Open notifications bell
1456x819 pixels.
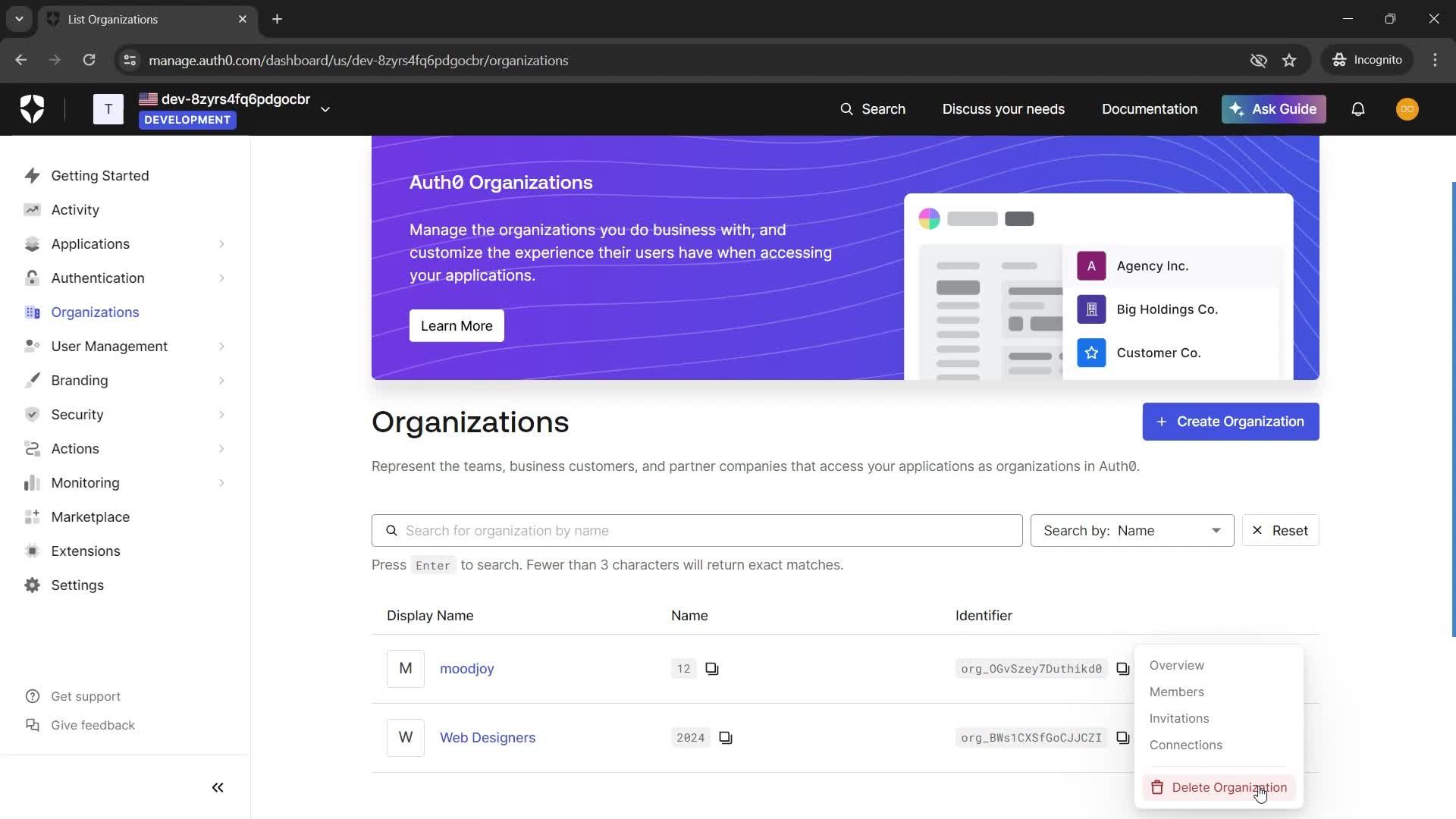(x=1358, y=109)
